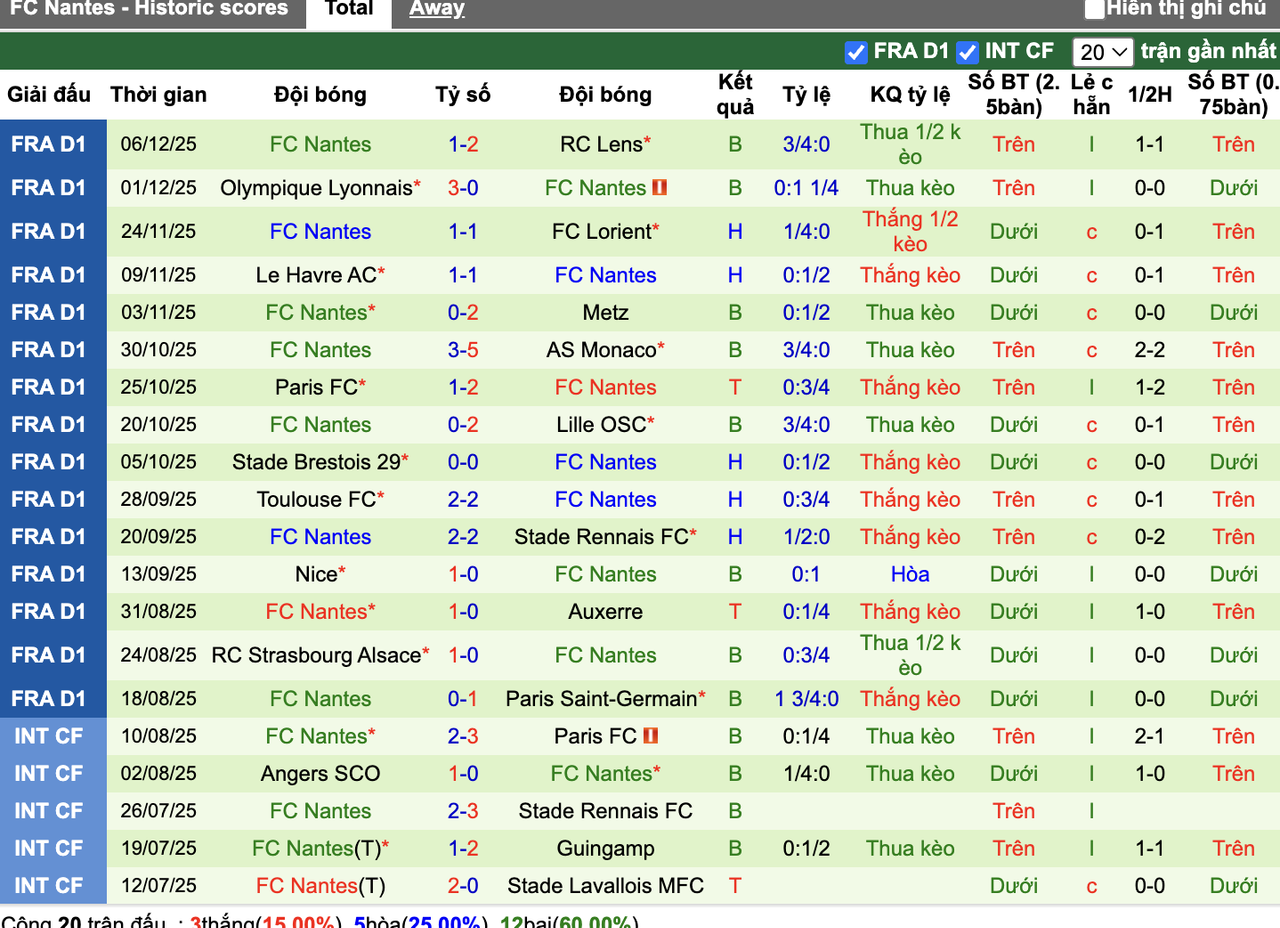Click the date 30/10/25
This screenshot has width=1280, height=928.
(x=159, y=350)
